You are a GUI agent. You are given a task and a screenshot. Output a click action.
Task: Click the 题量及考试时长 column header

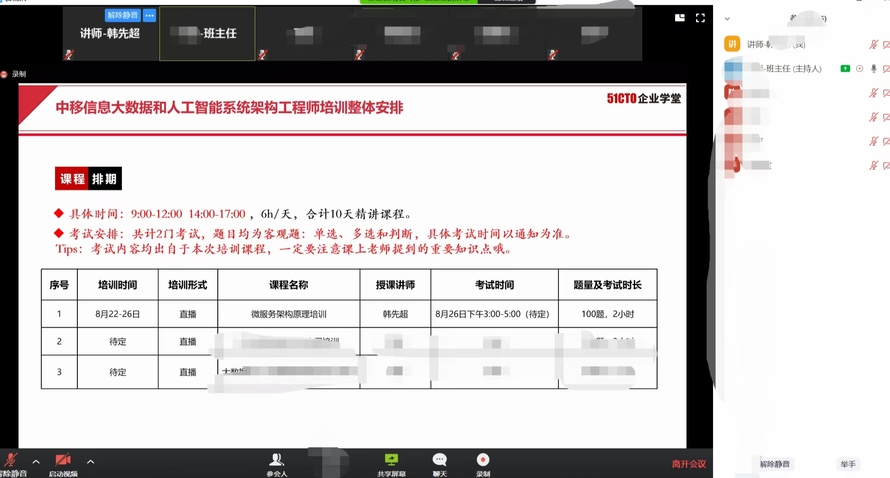point(608,285)
